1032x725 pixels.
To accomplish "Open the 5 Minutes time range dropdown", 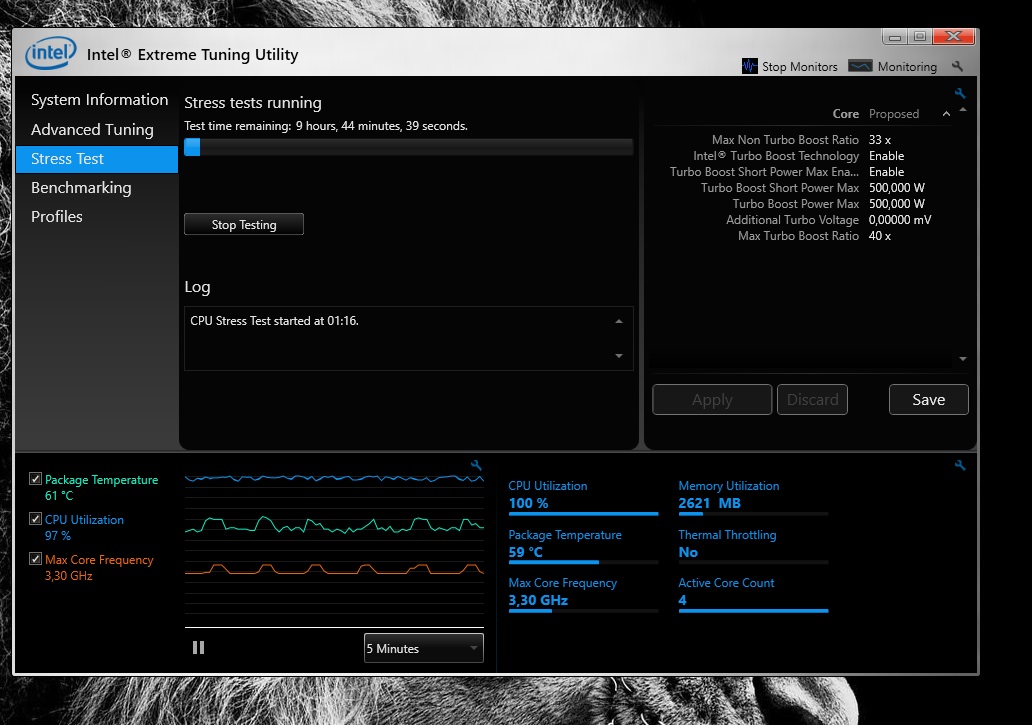I will point(424,648).
